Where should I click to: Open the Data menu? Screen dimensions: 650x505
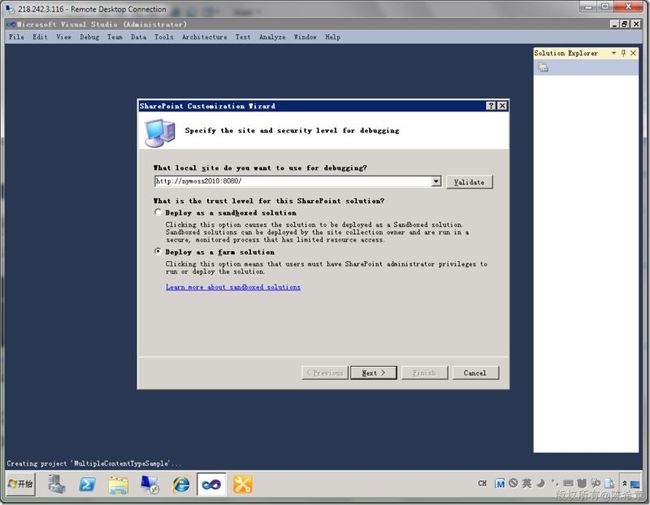click(x=138, y=37)
